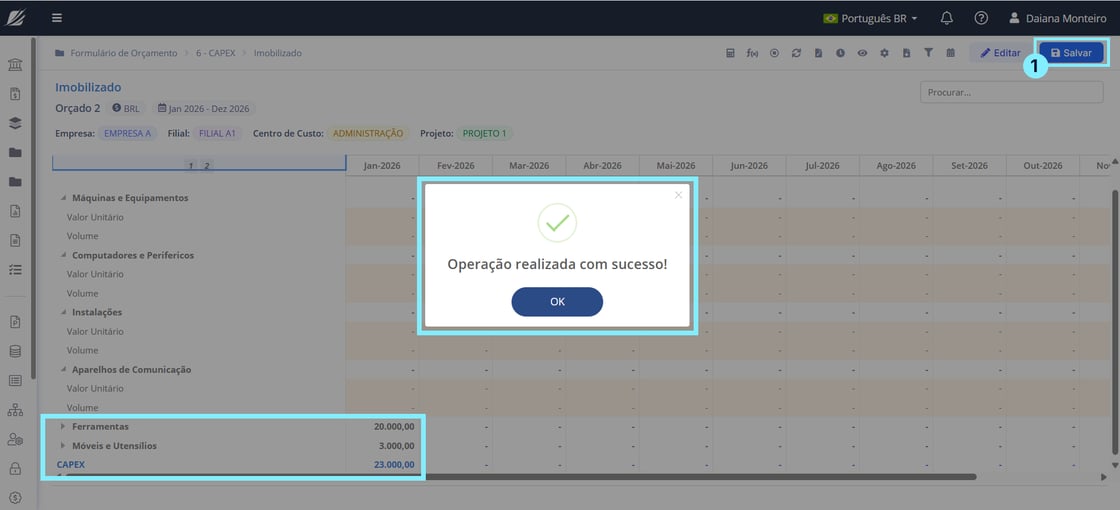Click the calendar icon in toolbar
This screenshot has height=510, width=1120.
(950, 53)
